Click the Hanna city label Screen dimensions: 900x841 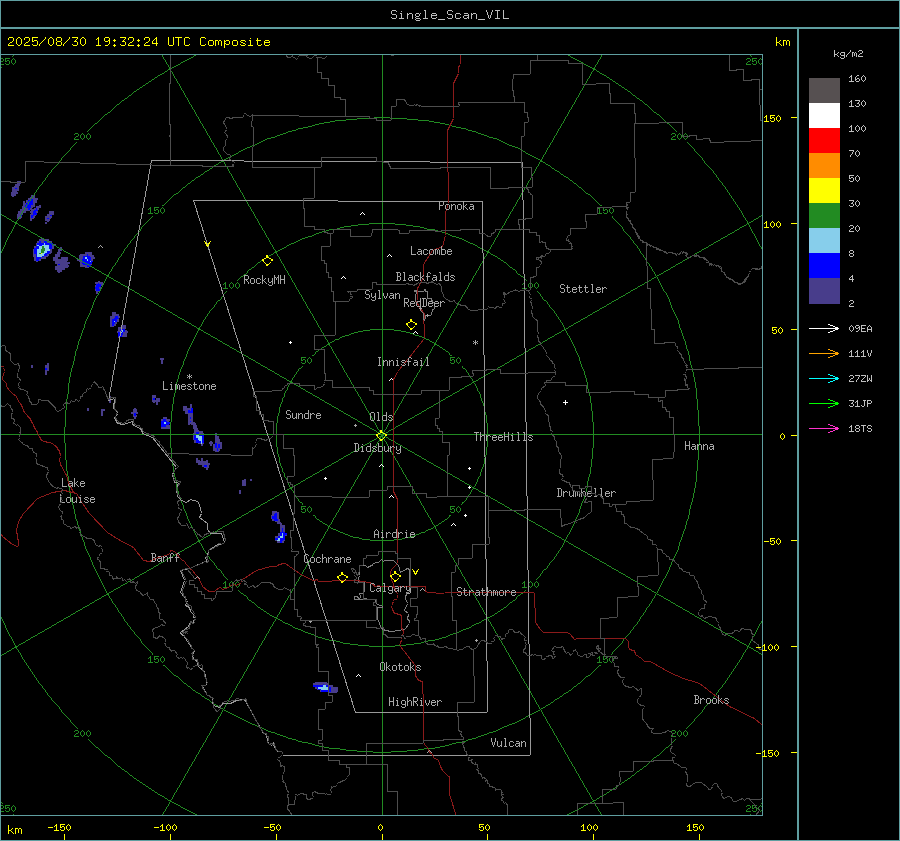[699, 446]
